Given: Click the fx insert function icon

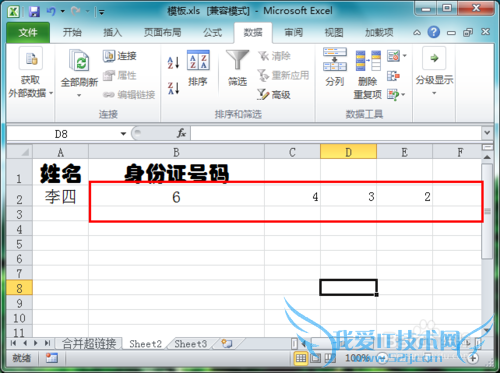Looking at the screenshot, I should click(181, 134).
